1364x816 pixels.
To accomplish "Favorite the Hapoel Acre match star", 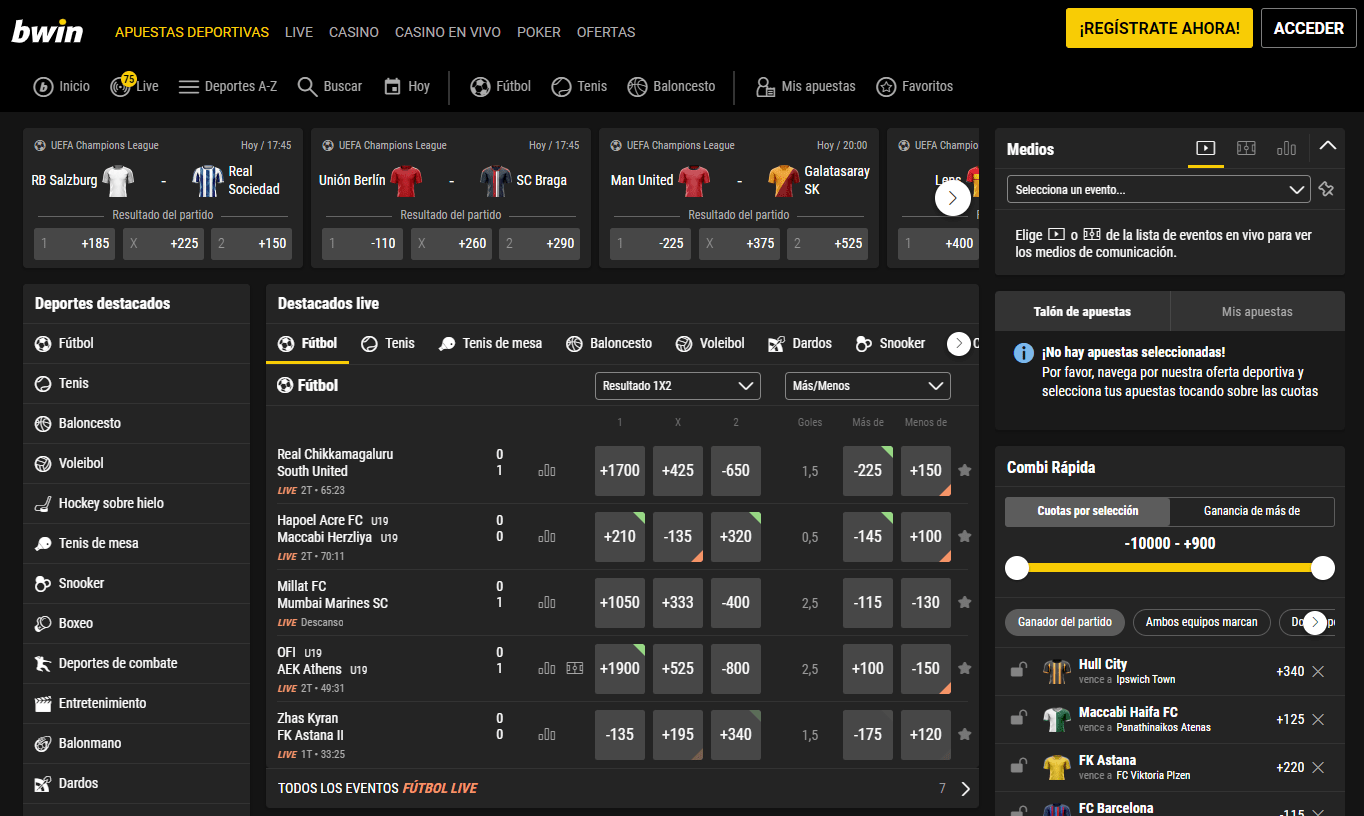I will point(964,537).
